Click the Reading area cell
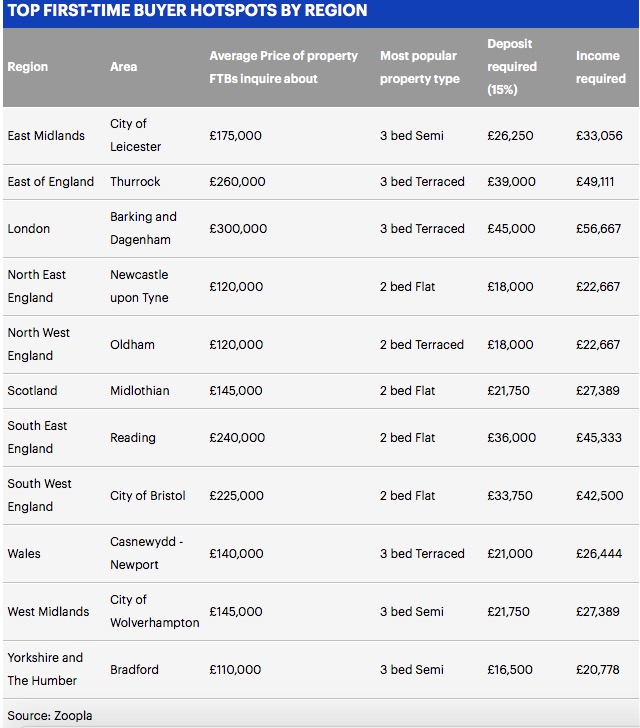640x728 pixels. pyautogui.click(x=133, y=437)
